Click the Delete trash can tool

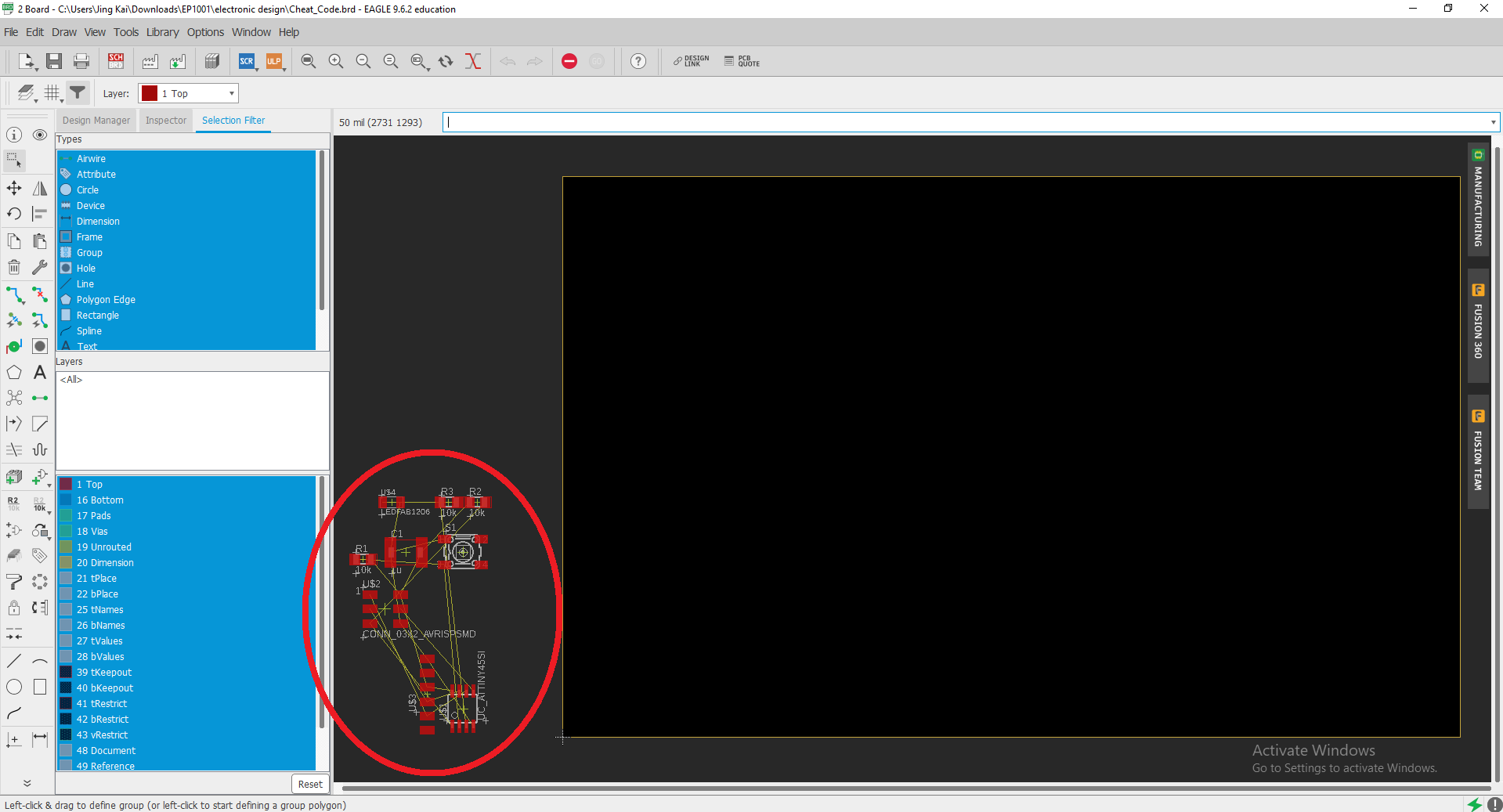[x=14, y=268]
